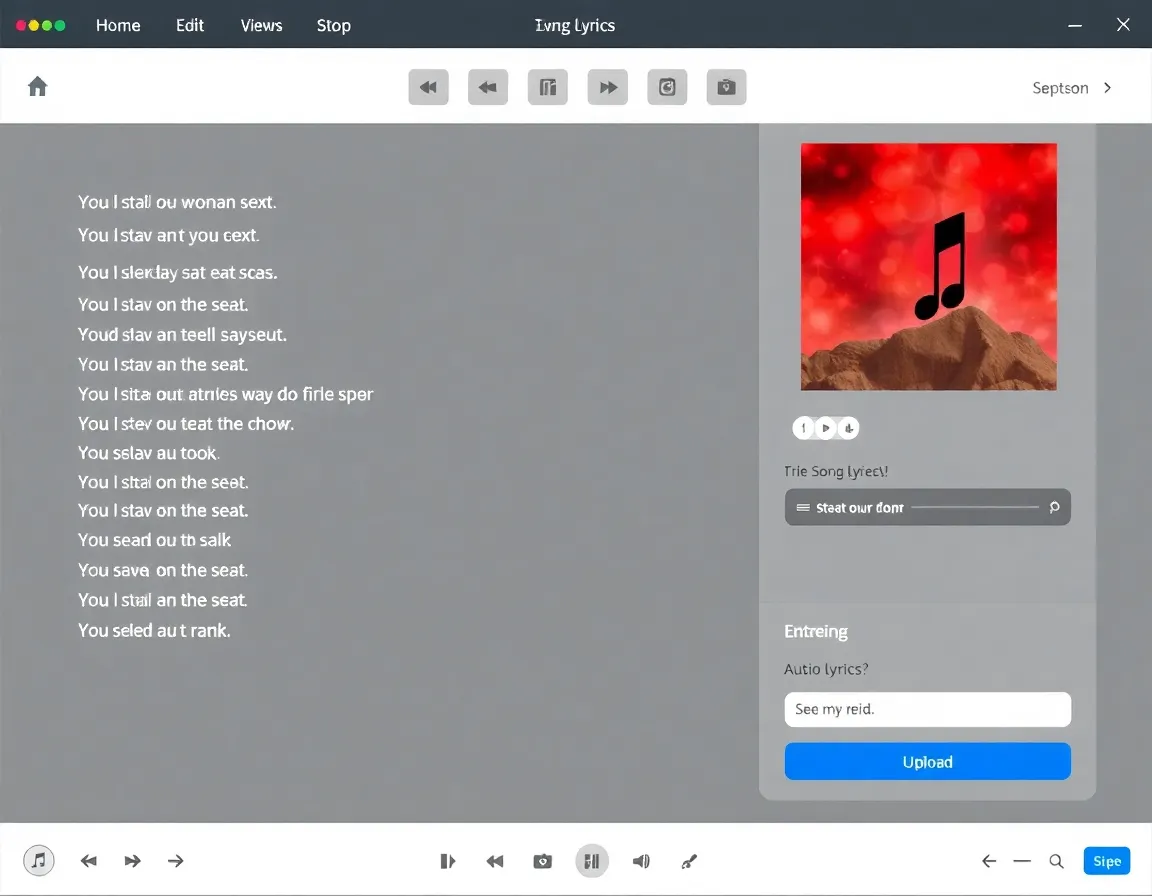Click the music note icon in bottom bar
Screen dimensions: 1152x896
[x=39, y=860]
